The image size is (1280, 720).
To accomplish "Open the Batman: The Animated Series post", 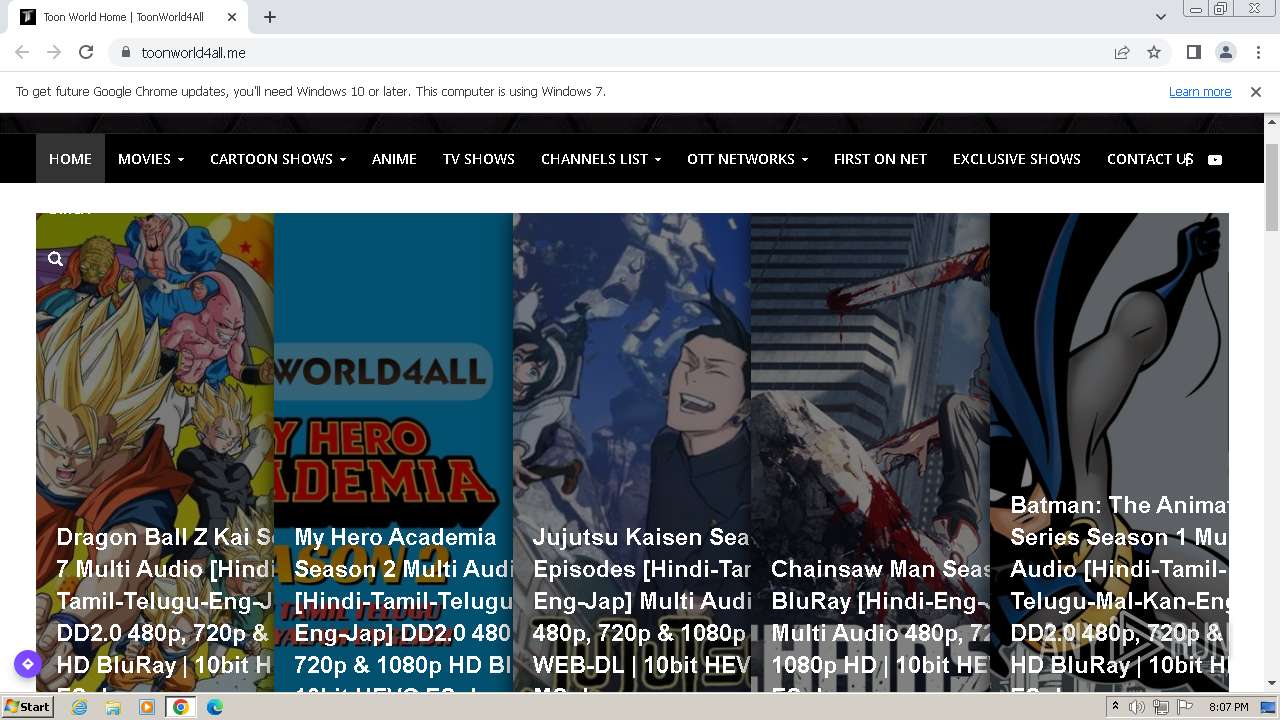I will click(x=1119, y=592).
